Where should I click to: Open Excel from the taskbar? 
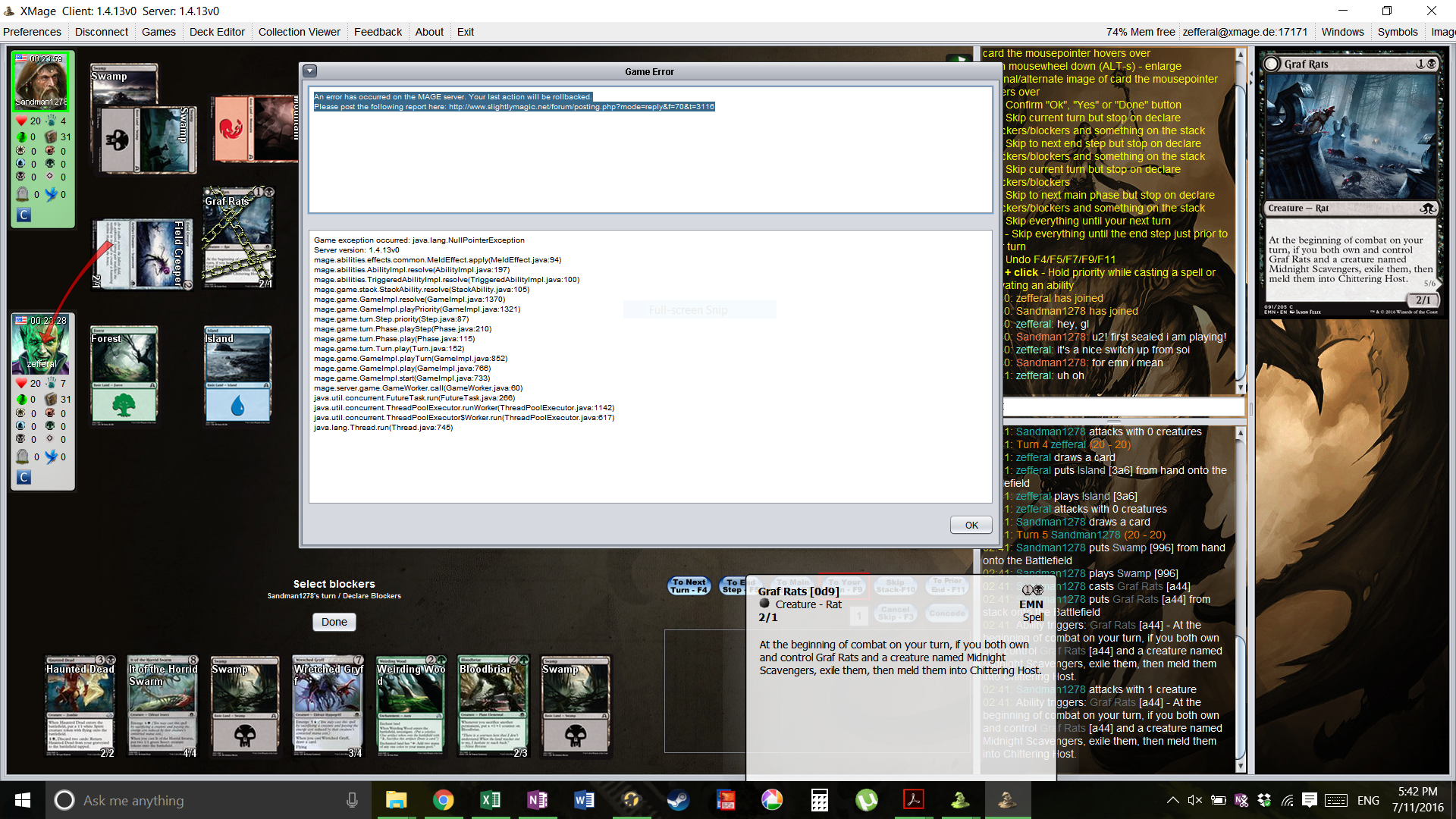(x=490, y=800)
